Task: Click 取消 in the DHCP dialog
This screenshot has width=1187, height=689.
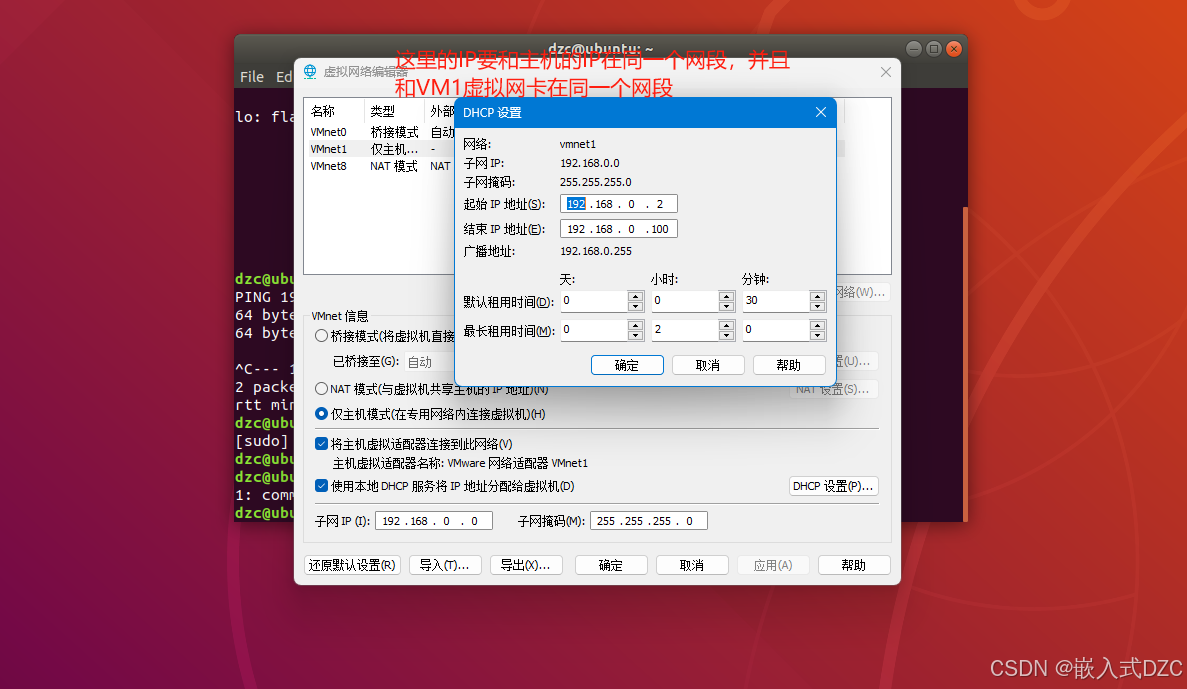Action: [708, 365]
